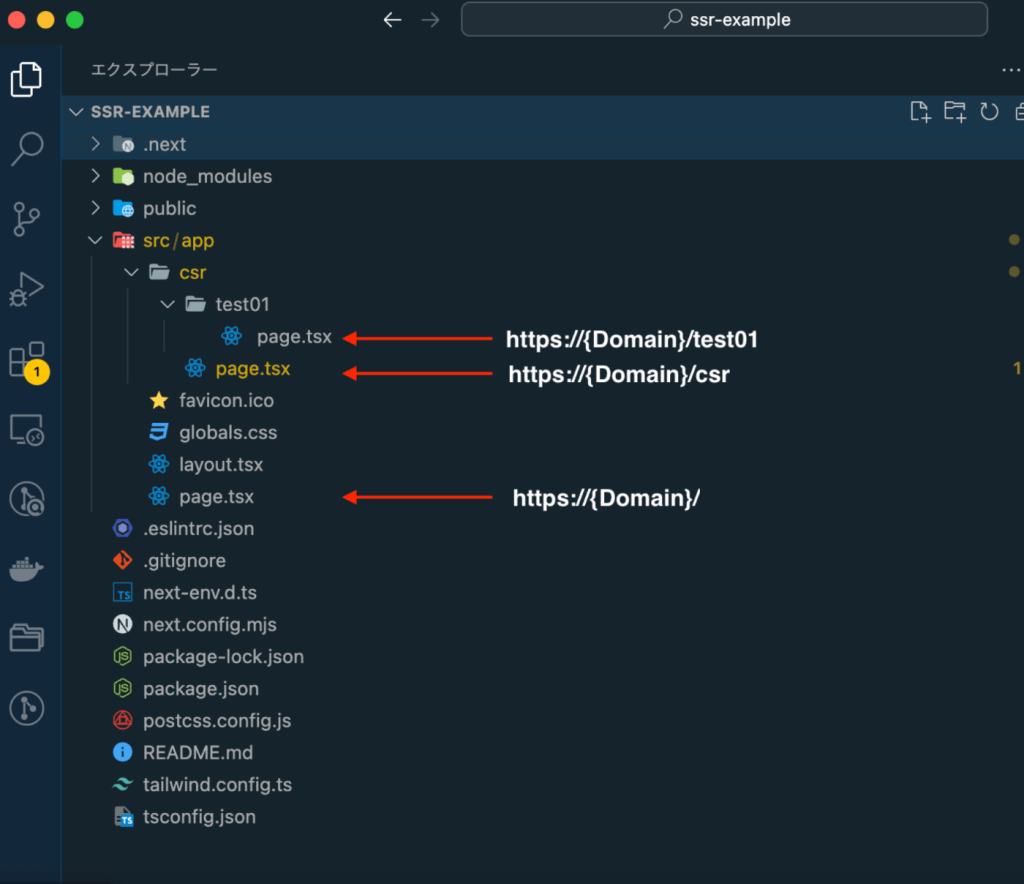Open the Remote Explorer icon
1024x884 pixels.
click(27, 429)
